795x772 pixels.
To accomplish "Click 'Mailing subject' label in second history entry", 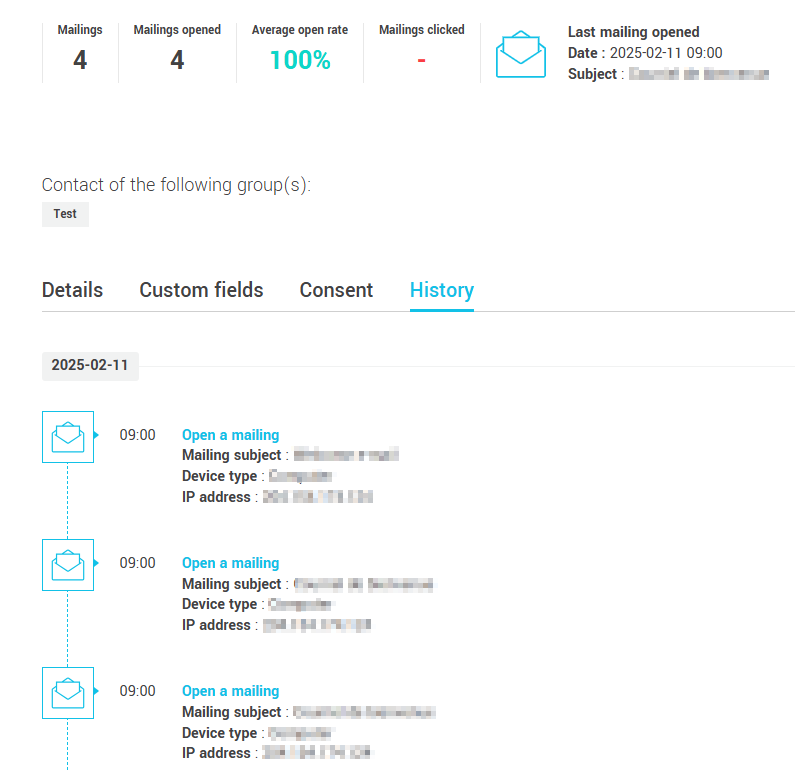I will click(231, 584).
